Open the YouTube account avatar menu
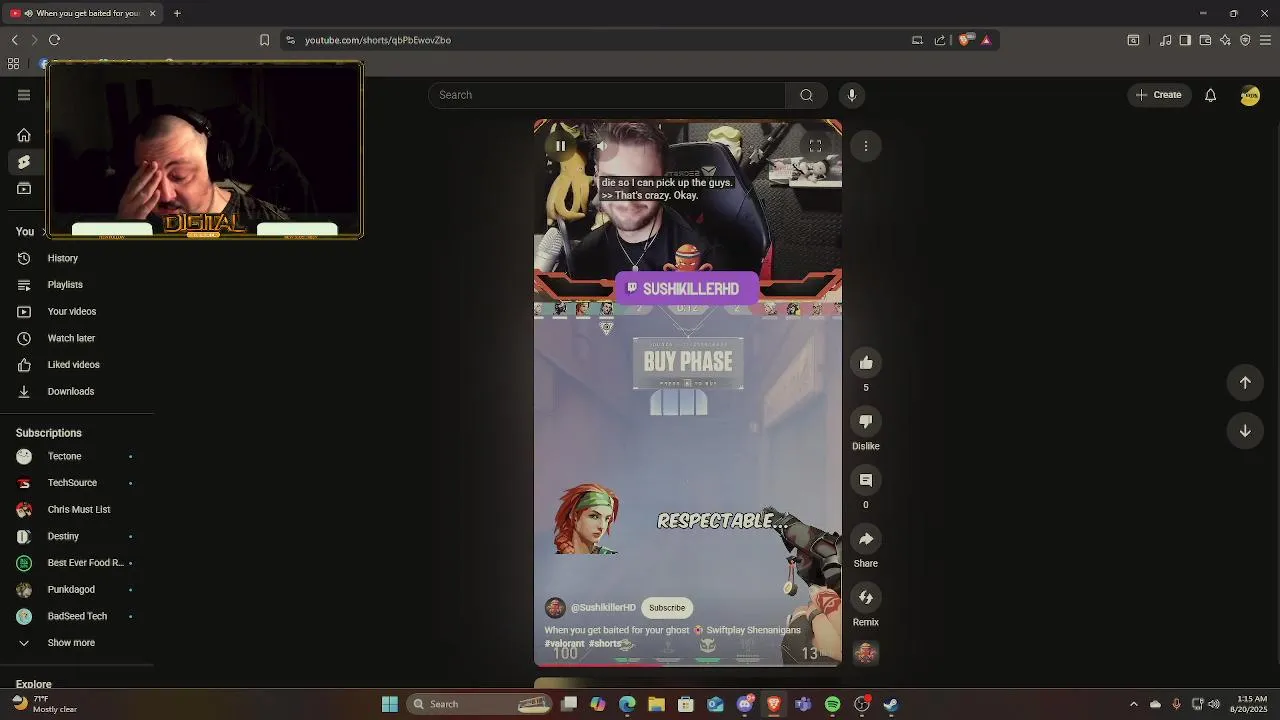The height and width of the screenshot is (720, 1280). click(x=1250, y=95)
